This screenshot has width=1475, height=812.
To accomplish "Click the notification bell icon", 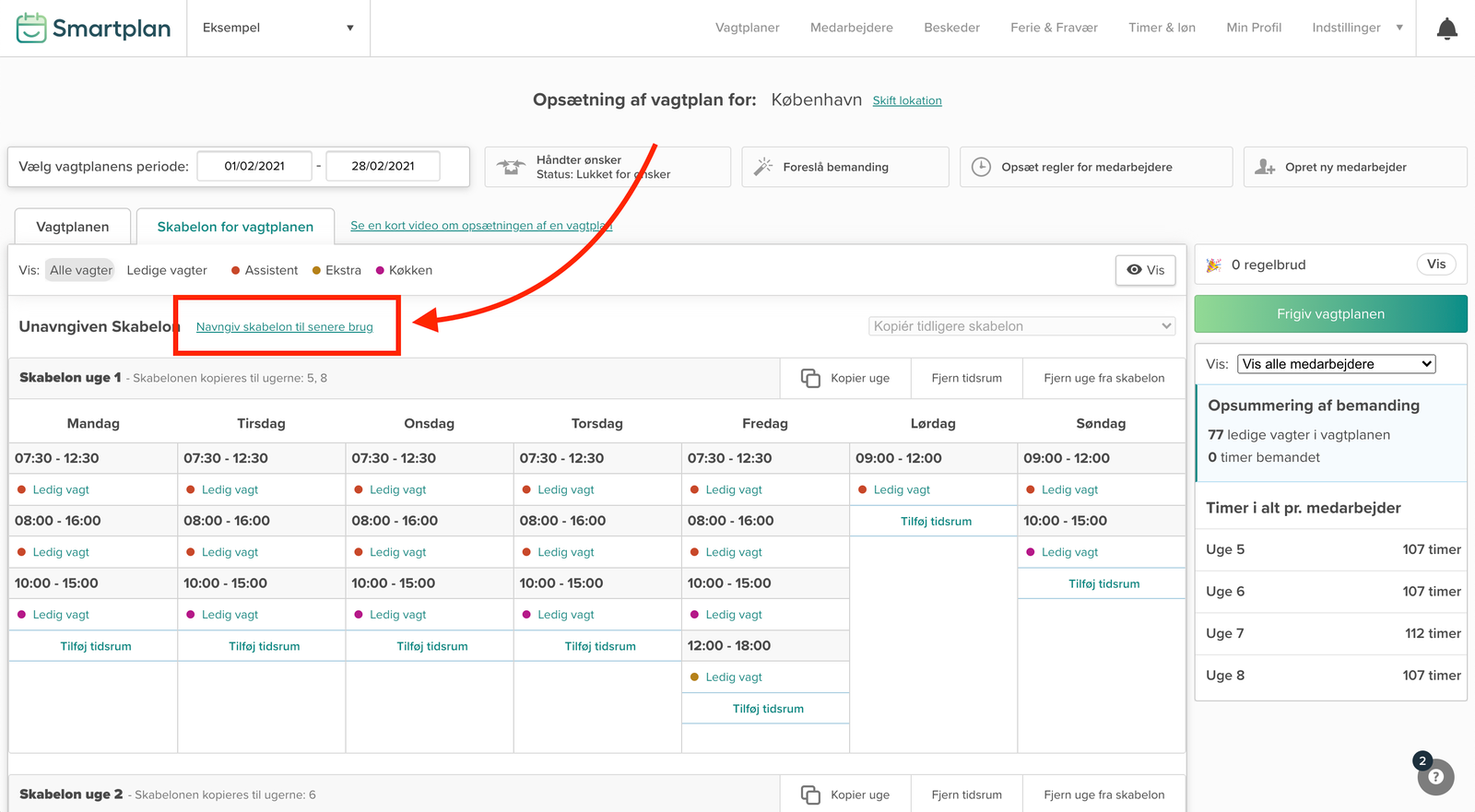I will tap(1446, 29).
